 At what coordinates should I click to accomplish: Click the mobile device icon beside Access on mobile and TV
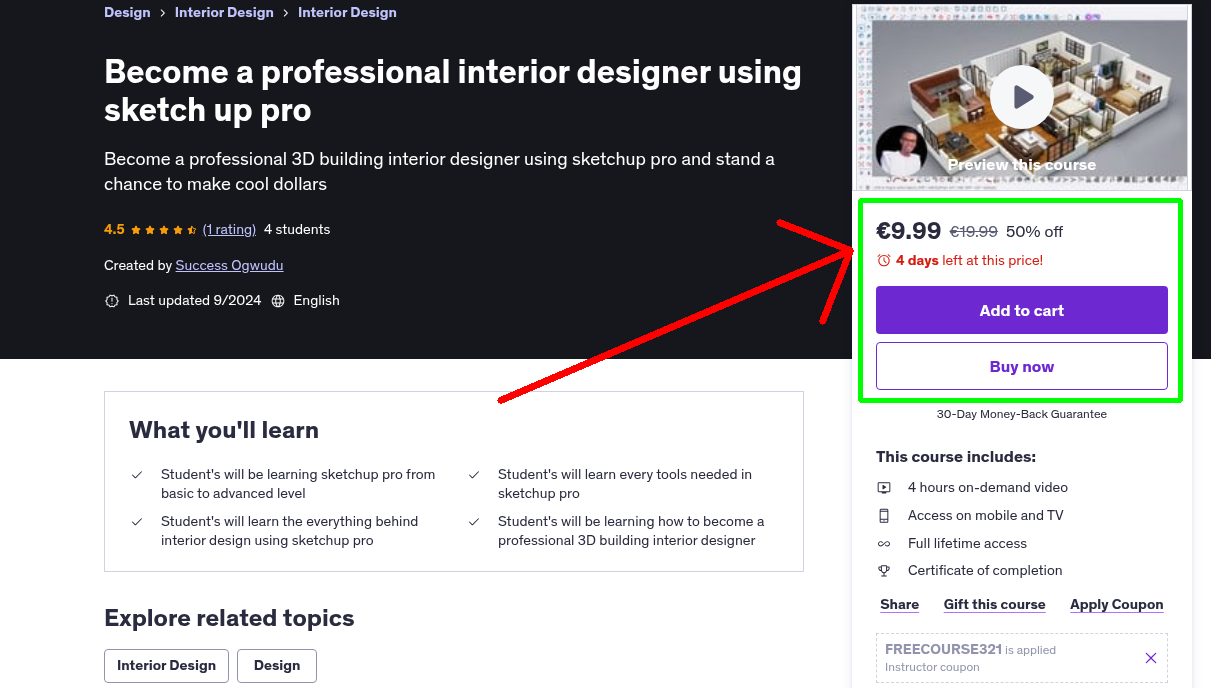pyautogui.click(x=884, y=516)
